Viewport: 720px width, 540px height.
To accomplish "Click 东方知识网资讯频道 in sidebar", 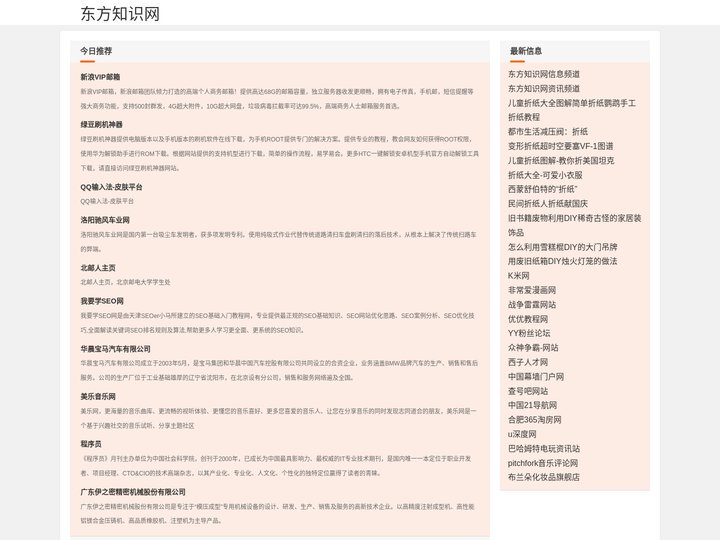I will (x=544, y=89).
